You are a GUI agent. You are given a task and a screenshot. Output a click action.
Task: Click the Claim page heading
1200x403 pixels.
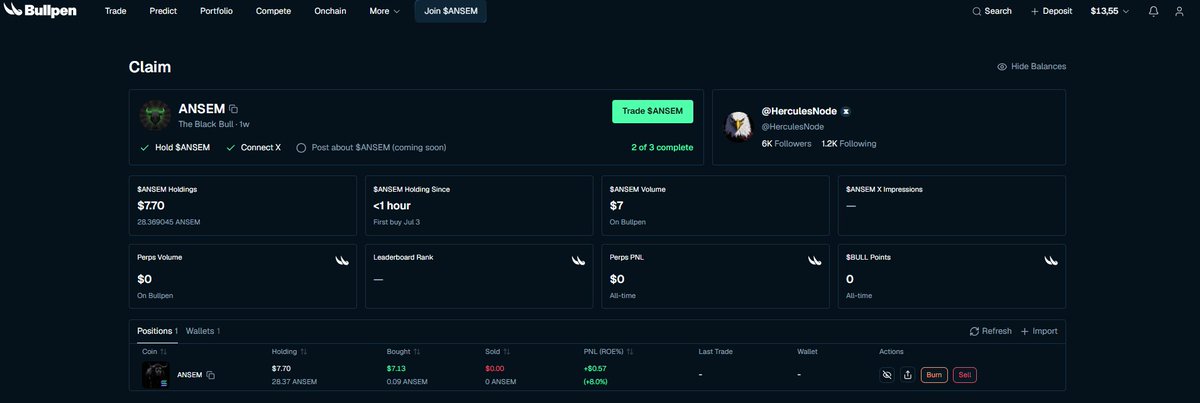(150, 67)
